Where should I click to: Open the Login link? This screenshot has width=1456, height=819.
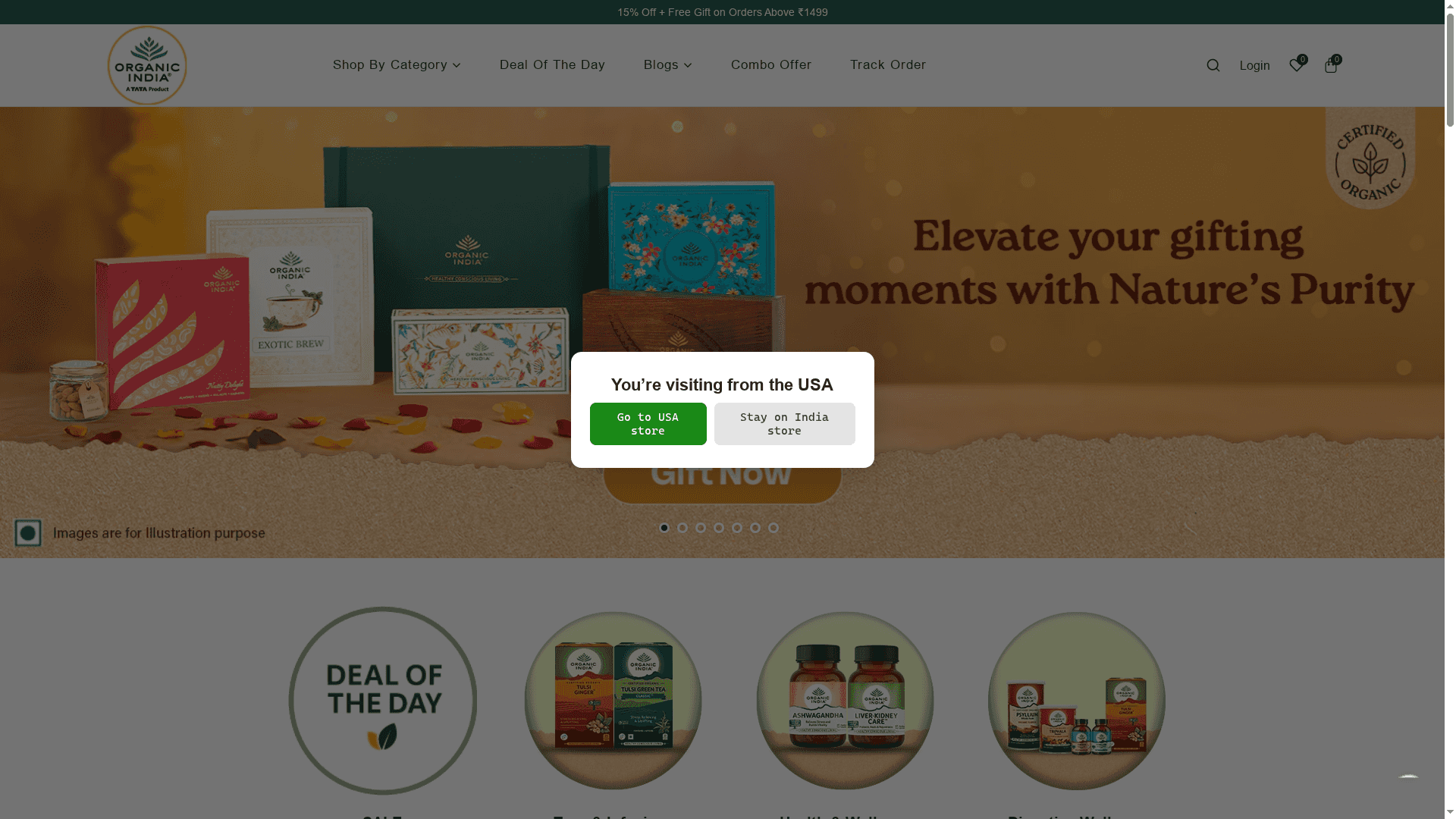(1254, 66)
